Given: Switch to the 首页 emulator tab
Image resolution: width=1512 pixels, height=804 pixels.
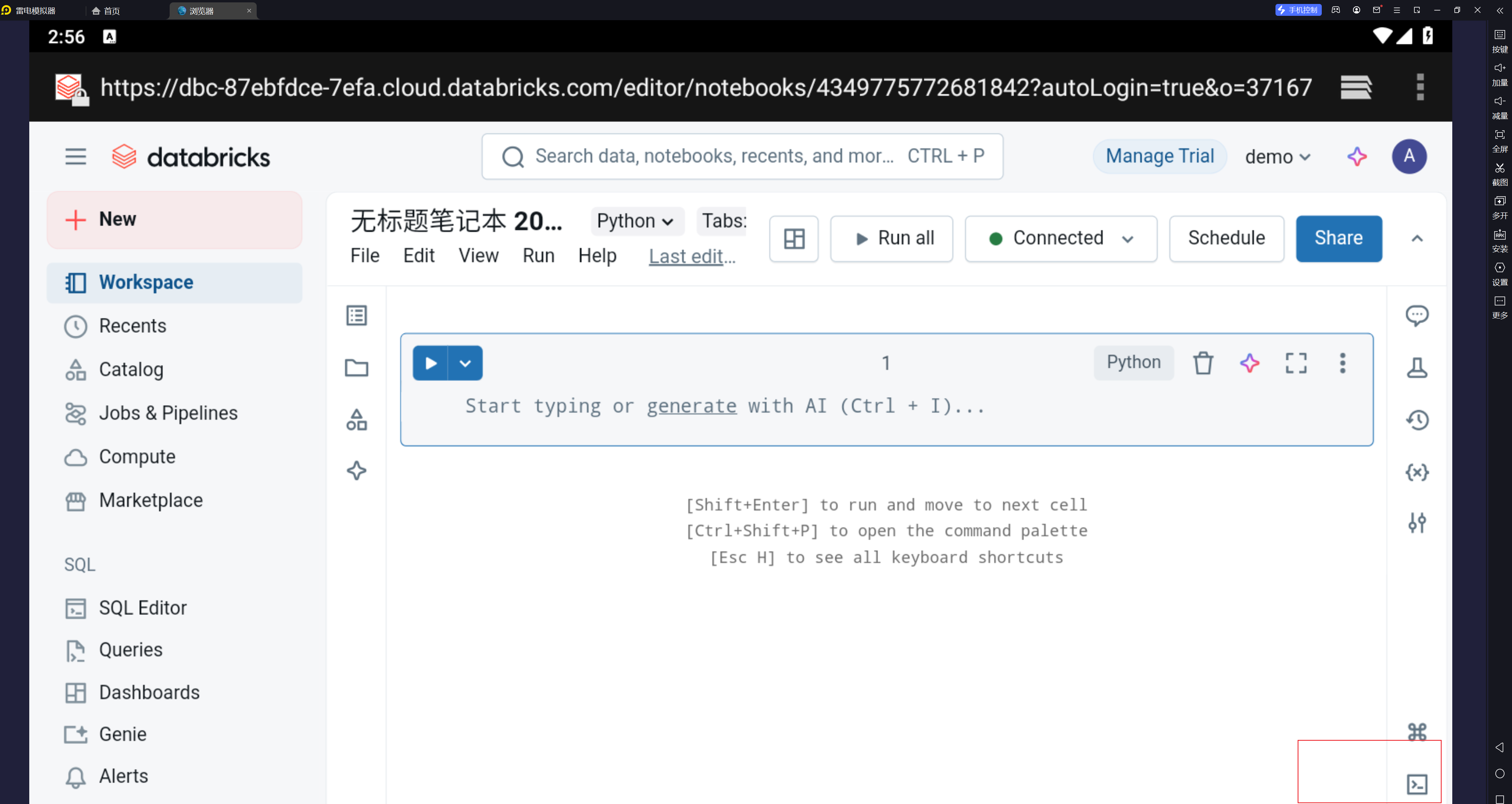Looking at the screenshot, I should pos(106,11).
